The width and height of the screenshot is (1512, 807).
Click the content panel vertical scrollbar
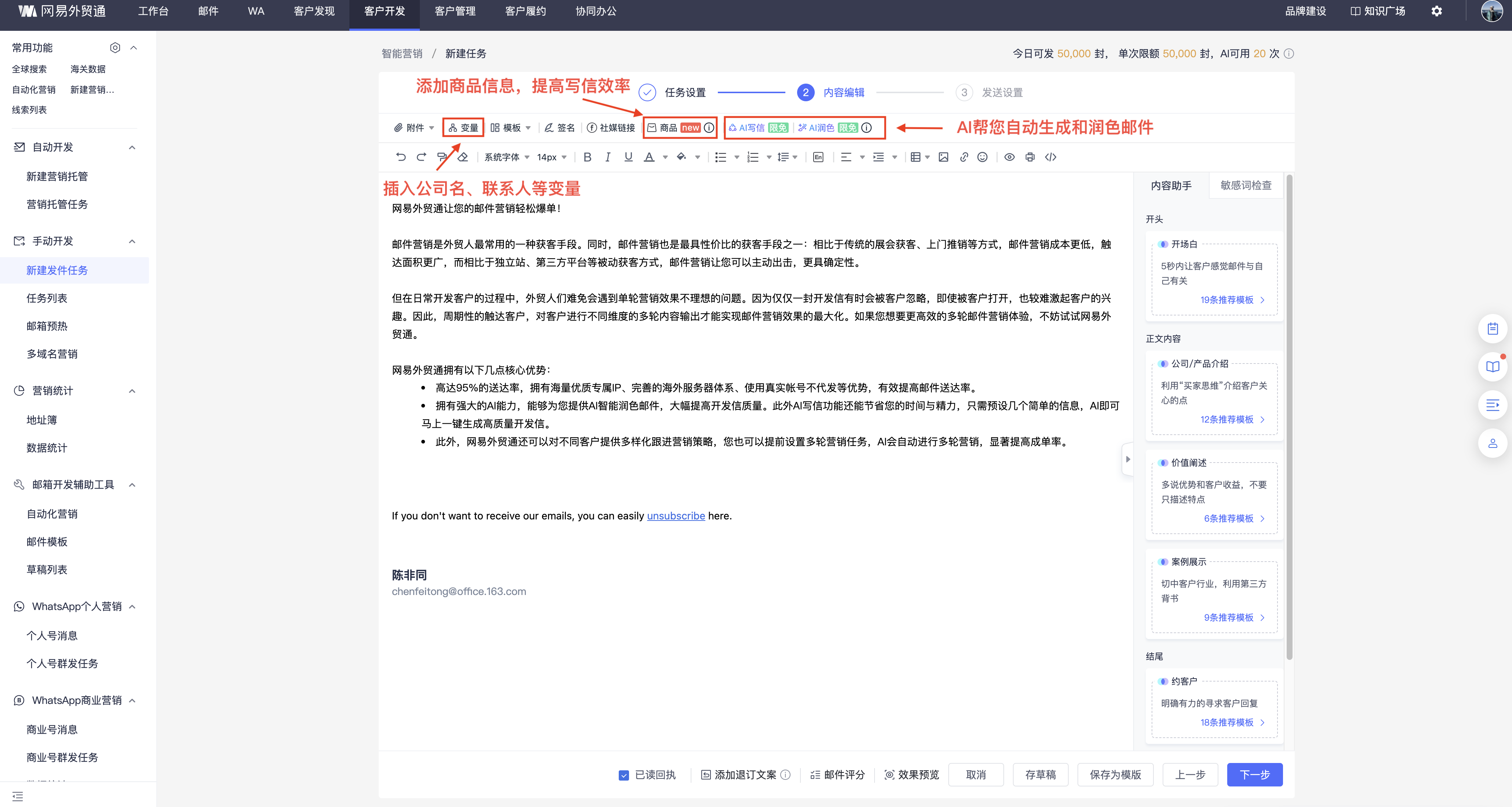1289,416
